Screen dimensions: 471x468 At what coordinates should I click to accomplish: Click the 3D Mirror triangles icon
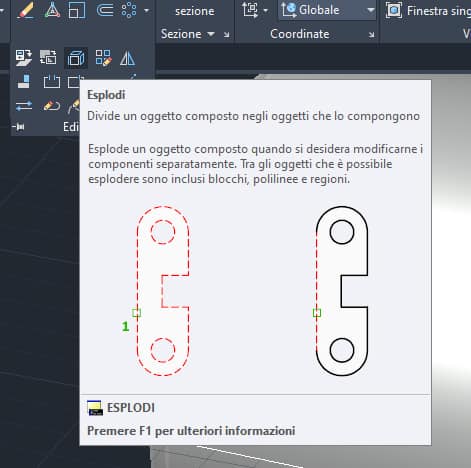127,58
